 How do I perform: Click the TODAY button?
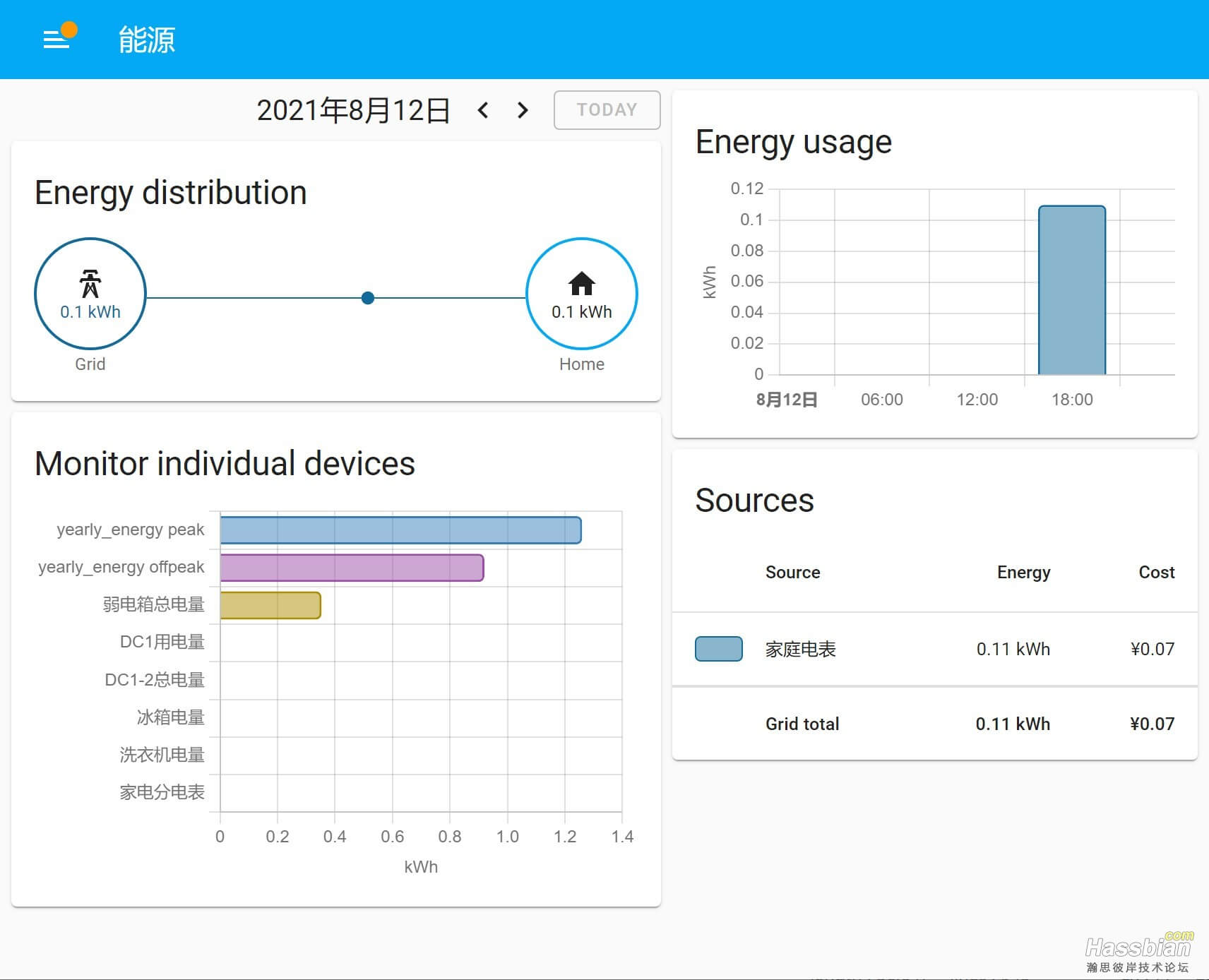click(607, 110)
